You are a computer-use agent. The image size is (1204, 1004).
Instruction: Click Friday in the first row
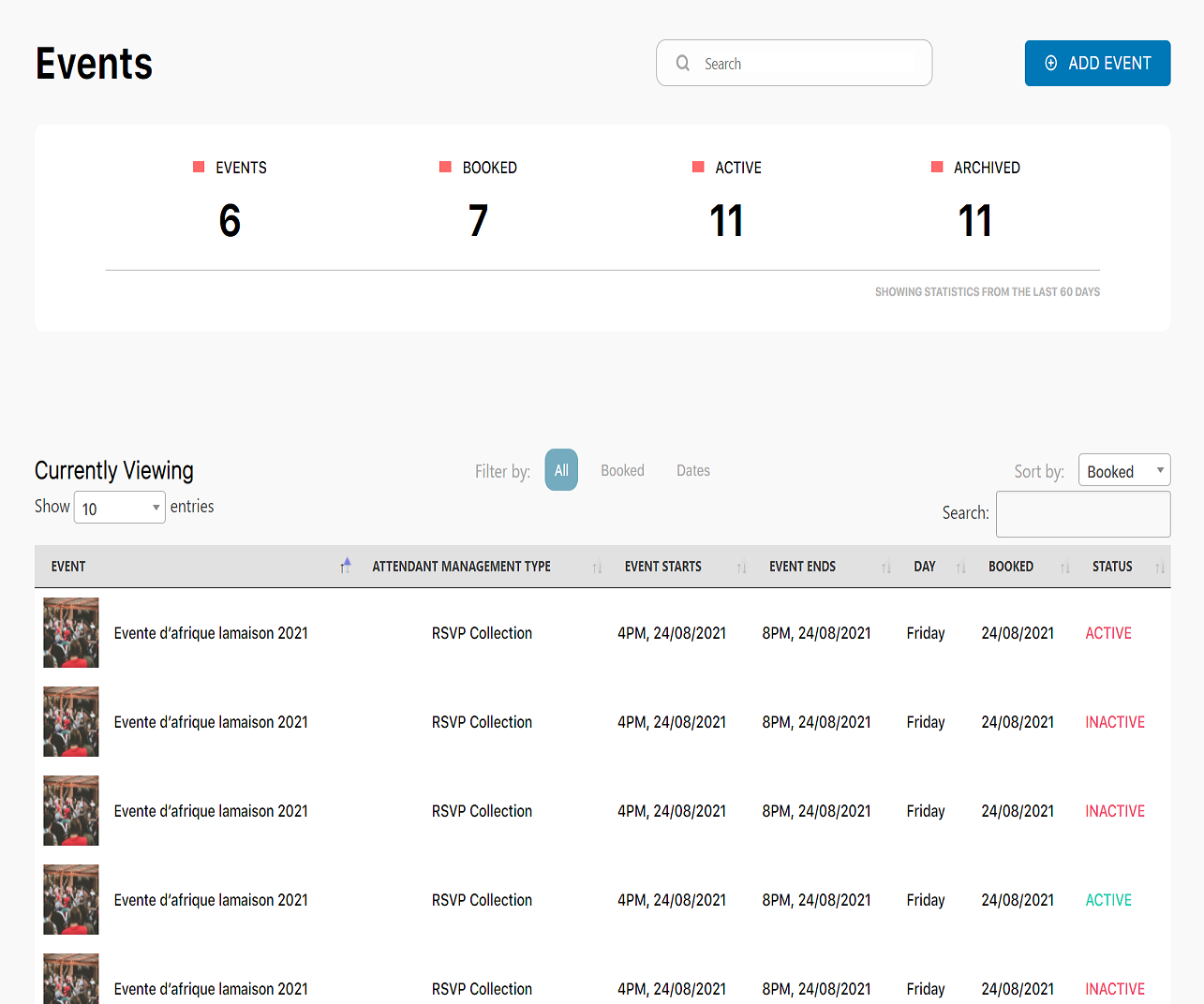click(x=926, y=633)
